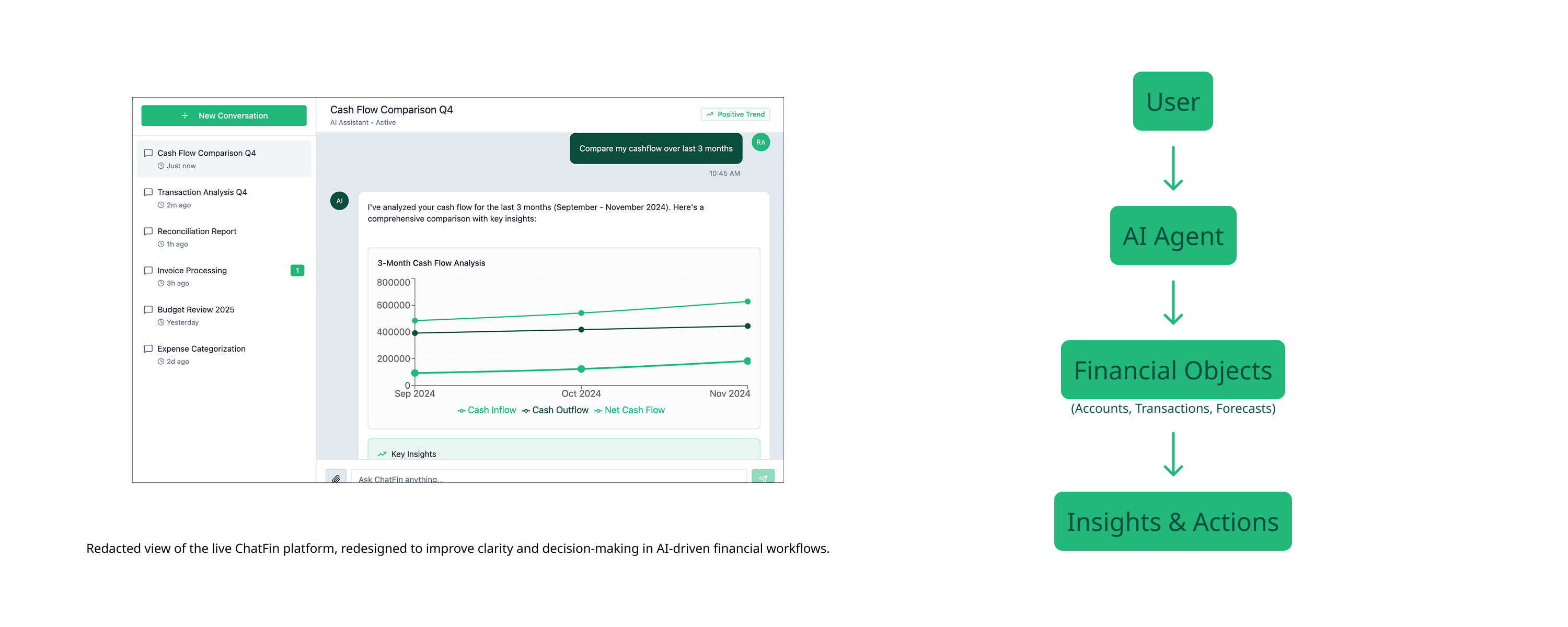Screen dimensions: 1568x627
Task: Start a New Conversation
Action: (224, 115)
